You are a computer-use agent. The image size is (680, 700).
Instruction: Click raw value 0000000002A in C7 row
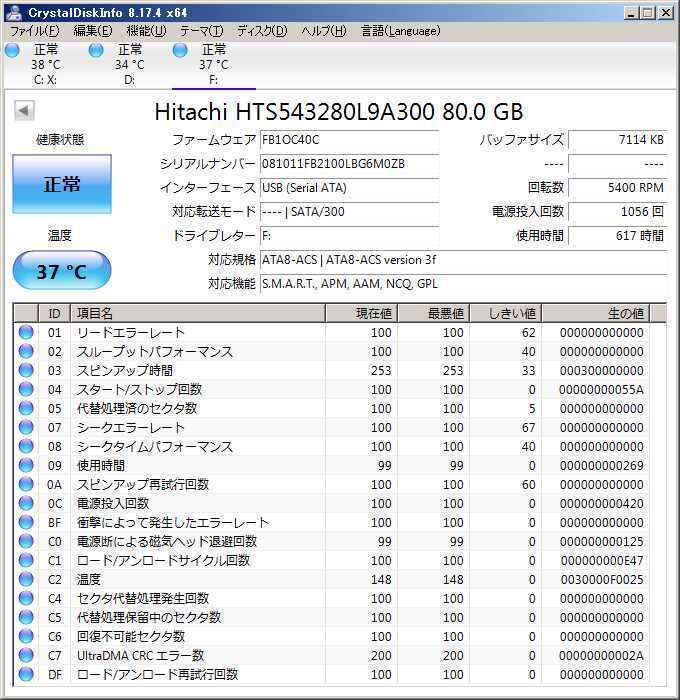click(x=601, y=655)
